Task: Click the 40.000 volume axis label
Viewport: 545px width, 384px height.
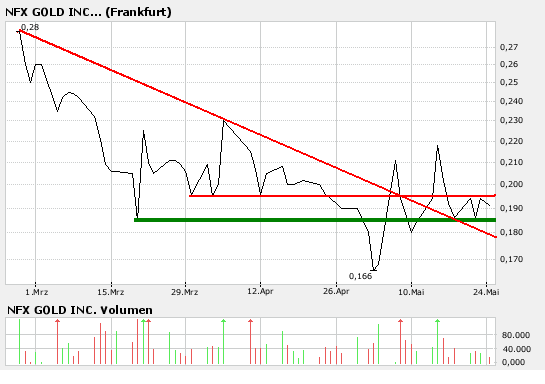Action: [516, 349]
